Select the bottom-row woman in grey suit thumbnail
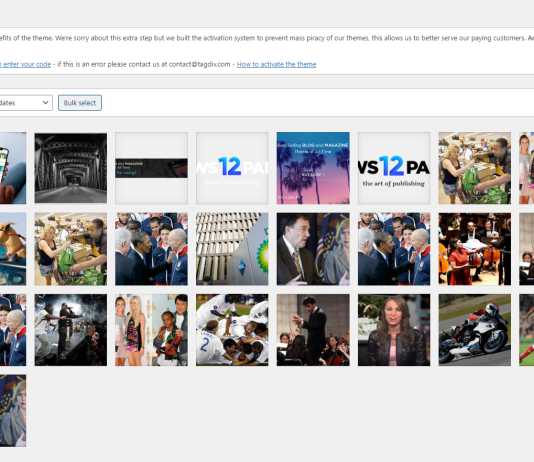 tap(13, 411)
